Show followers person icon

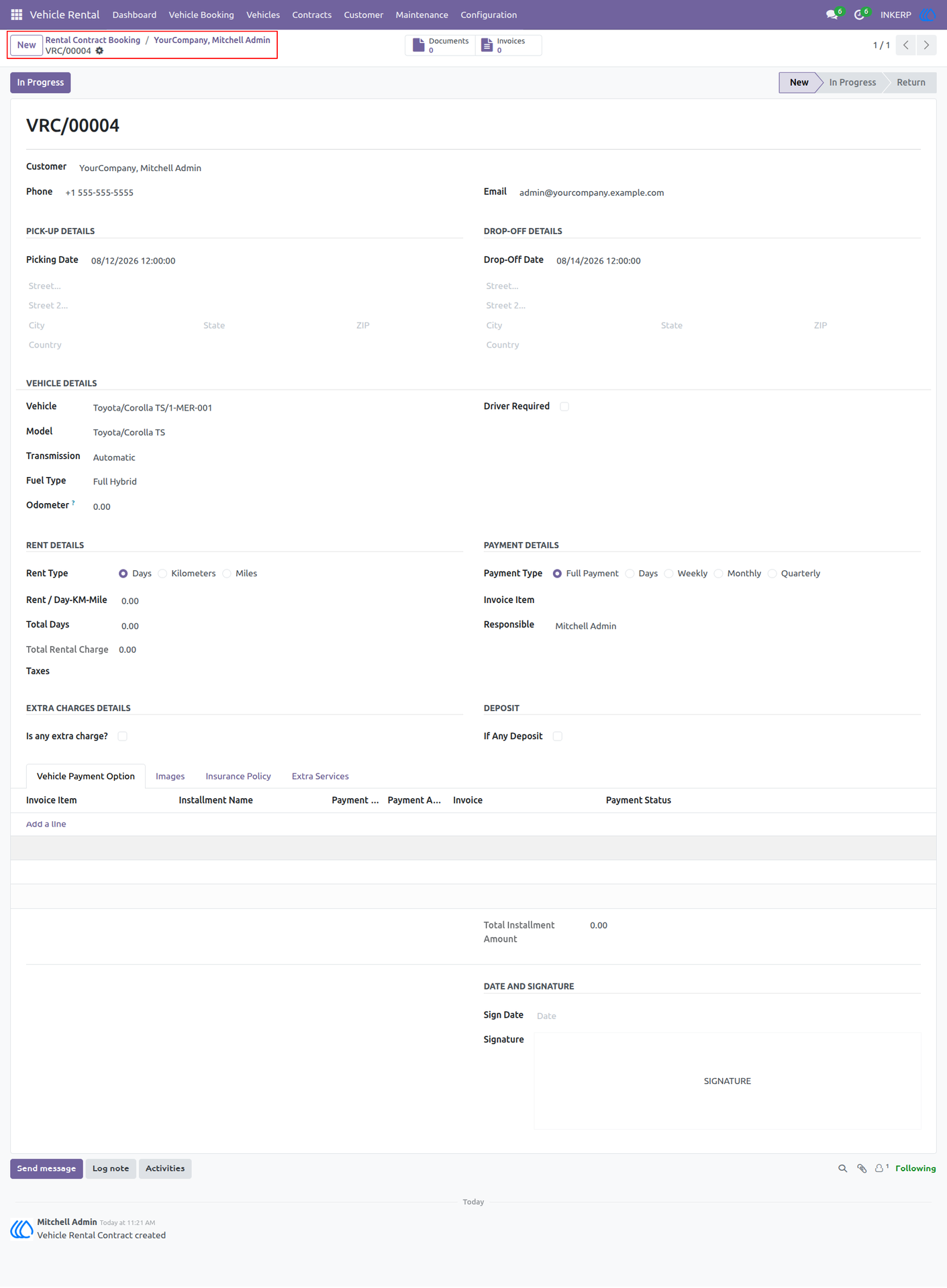pyautogui.click(x=881, y=1169)
